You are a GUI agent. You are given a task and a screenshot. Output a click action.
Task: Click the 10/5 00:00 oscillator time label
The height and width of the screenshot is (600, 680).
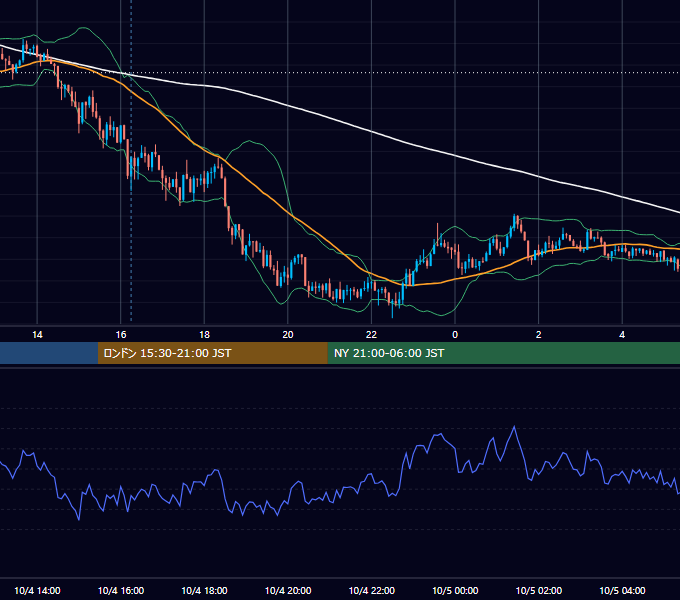(x=455, y=590)
